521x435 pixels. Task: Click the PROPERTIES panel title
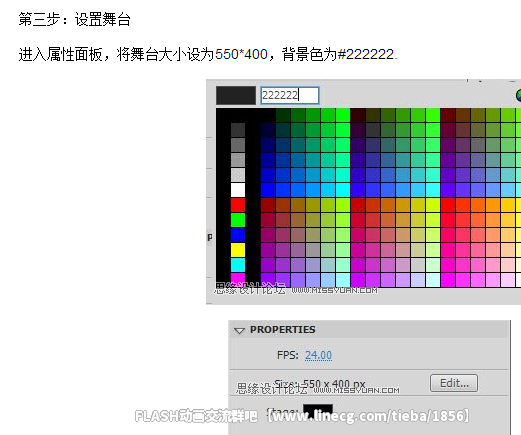pos(283,330)
